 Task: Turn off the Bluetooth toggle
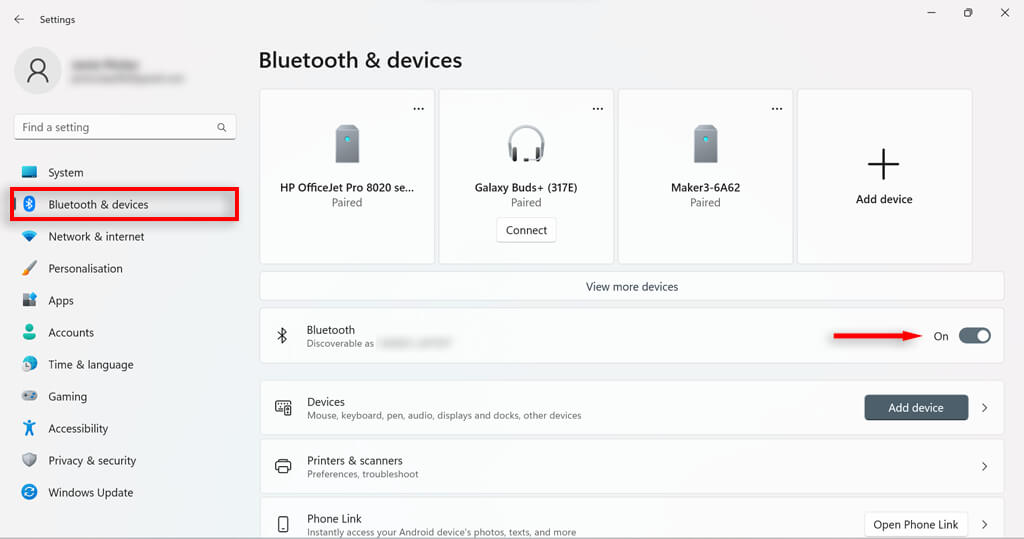pos(974,336)
